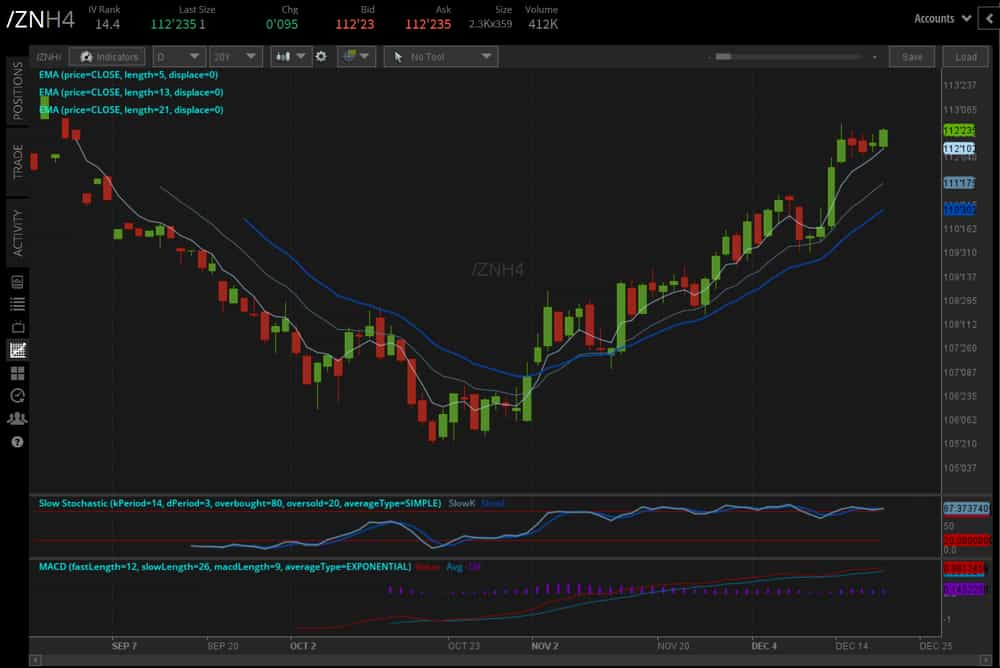Screen dimensions: 1000x668
Task: Click the horizontal scrollbar right arrow
Action: (987, 660)
